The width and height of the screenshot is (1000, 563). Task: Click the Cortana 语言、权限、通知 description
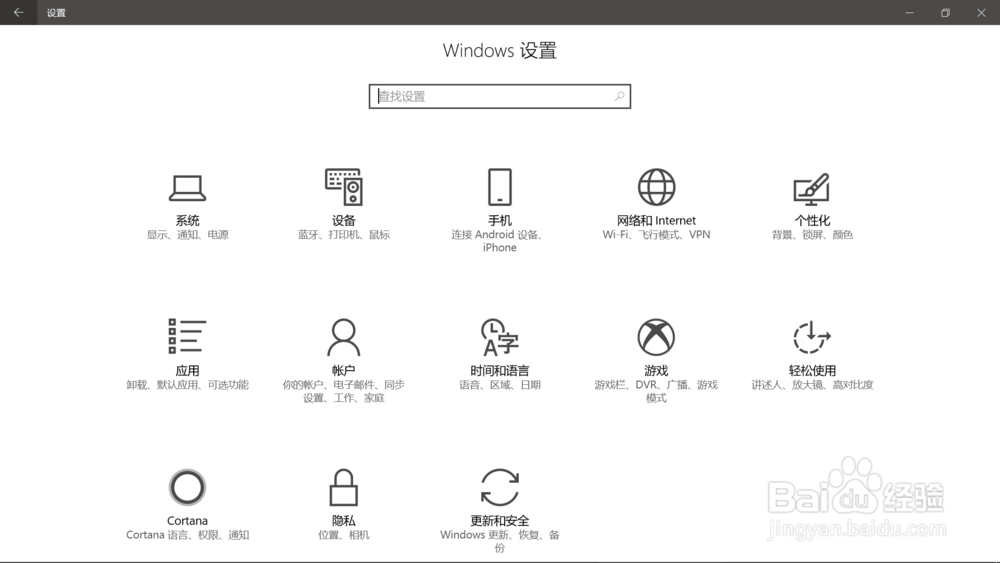187,535
